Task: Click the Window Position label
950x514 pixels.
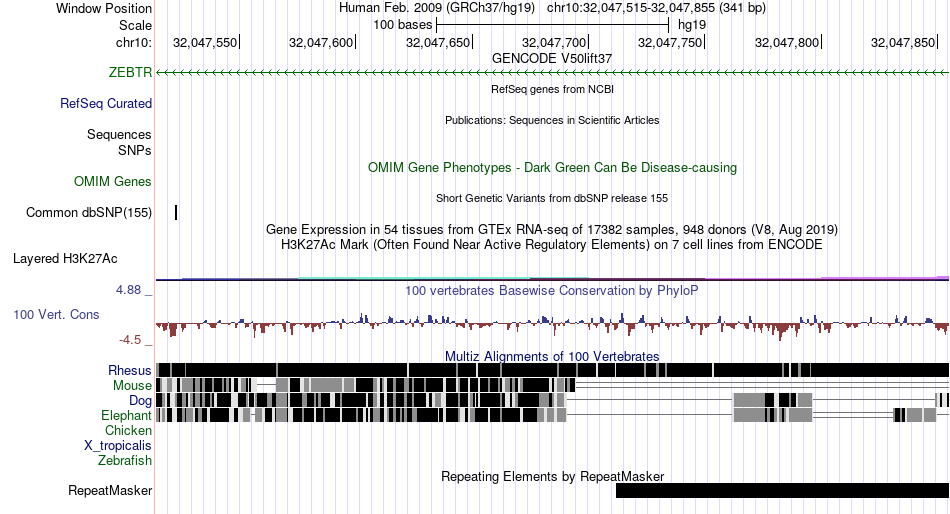Action: click(x=104, y=8)
